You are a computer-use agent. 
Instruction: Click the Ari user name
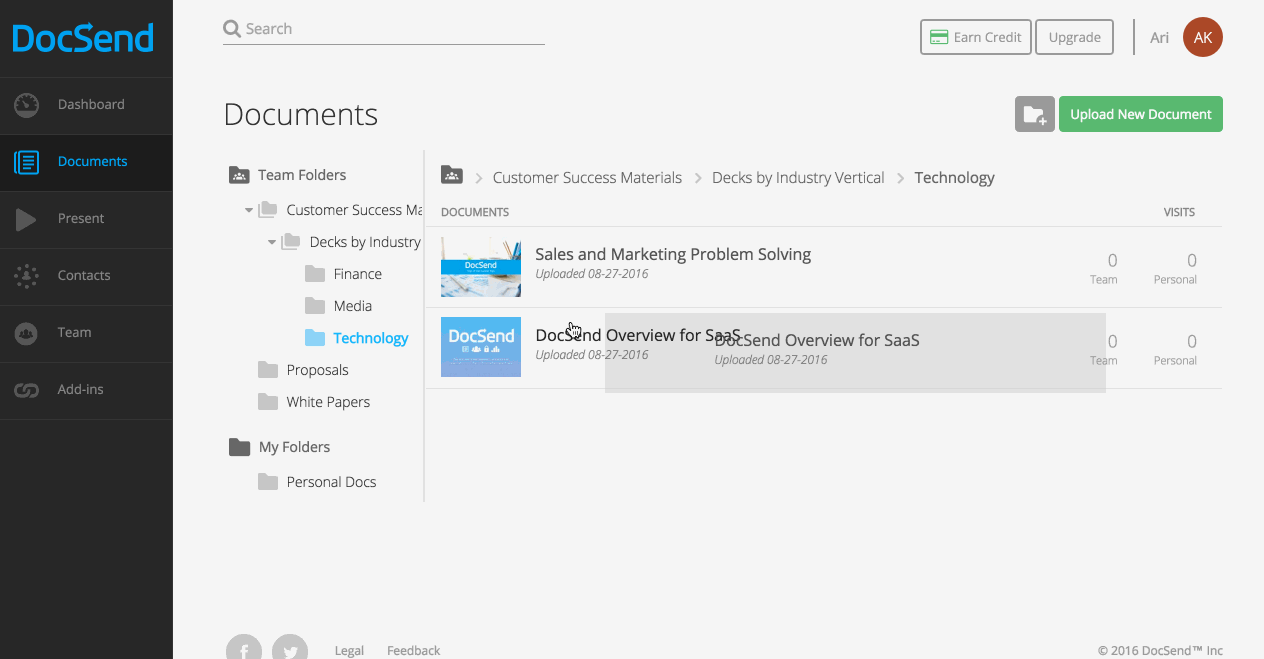tap(1160, 37)
